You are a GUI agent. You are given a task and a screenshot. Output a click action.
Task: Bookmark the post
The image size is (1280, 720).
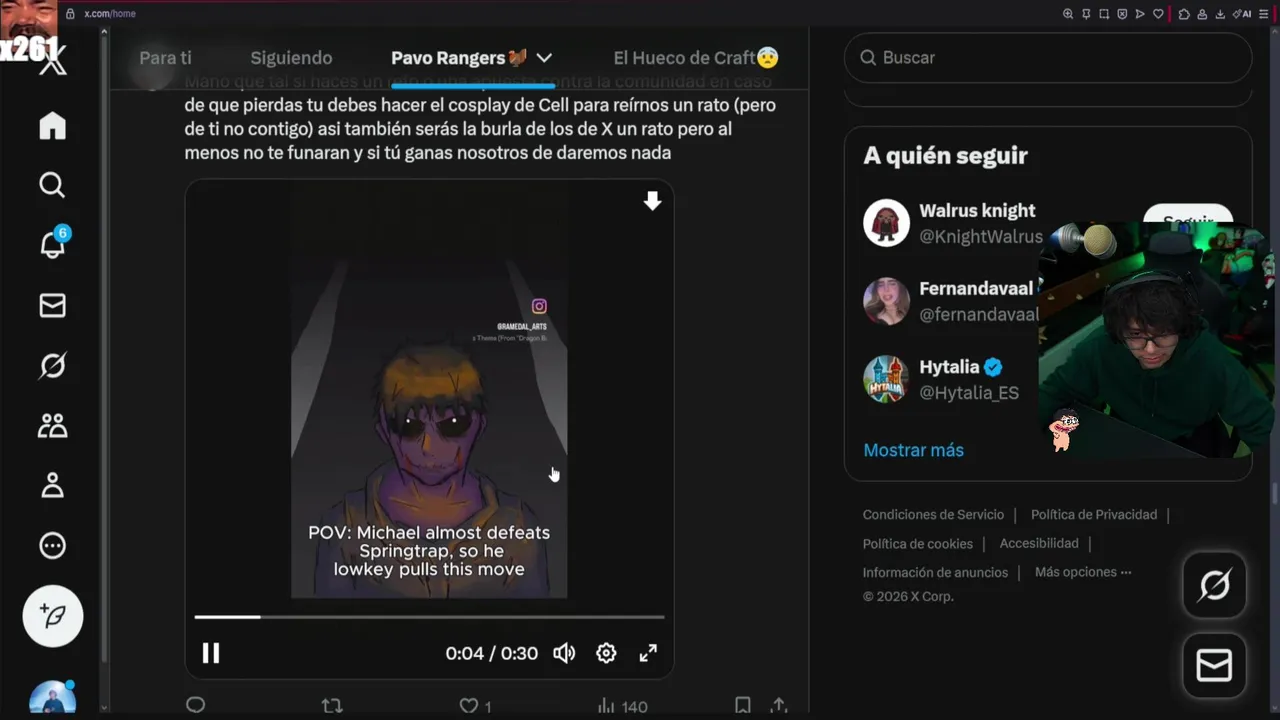(743, 705)
